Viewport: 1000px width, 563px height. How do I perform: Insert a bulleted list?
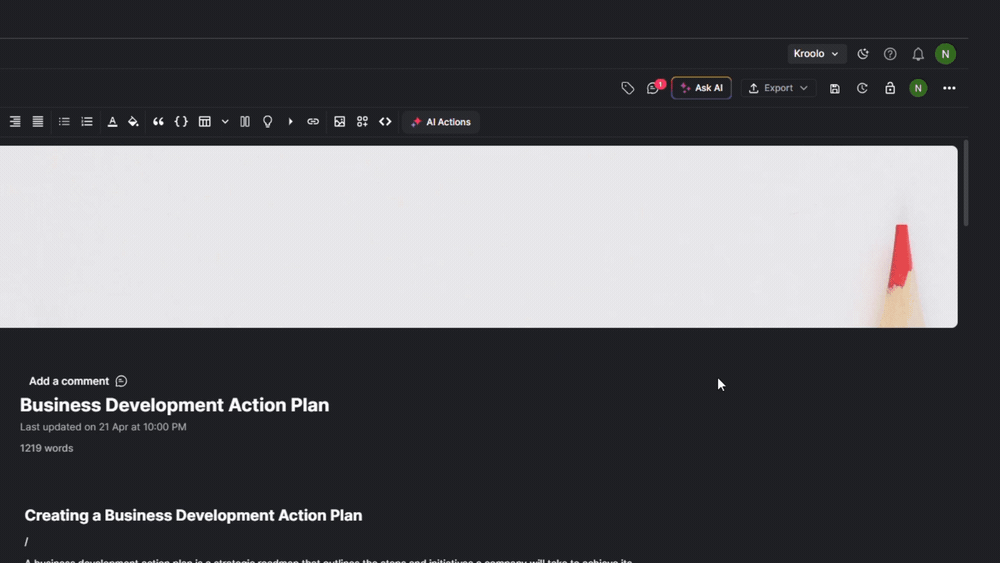pos(64,122)
